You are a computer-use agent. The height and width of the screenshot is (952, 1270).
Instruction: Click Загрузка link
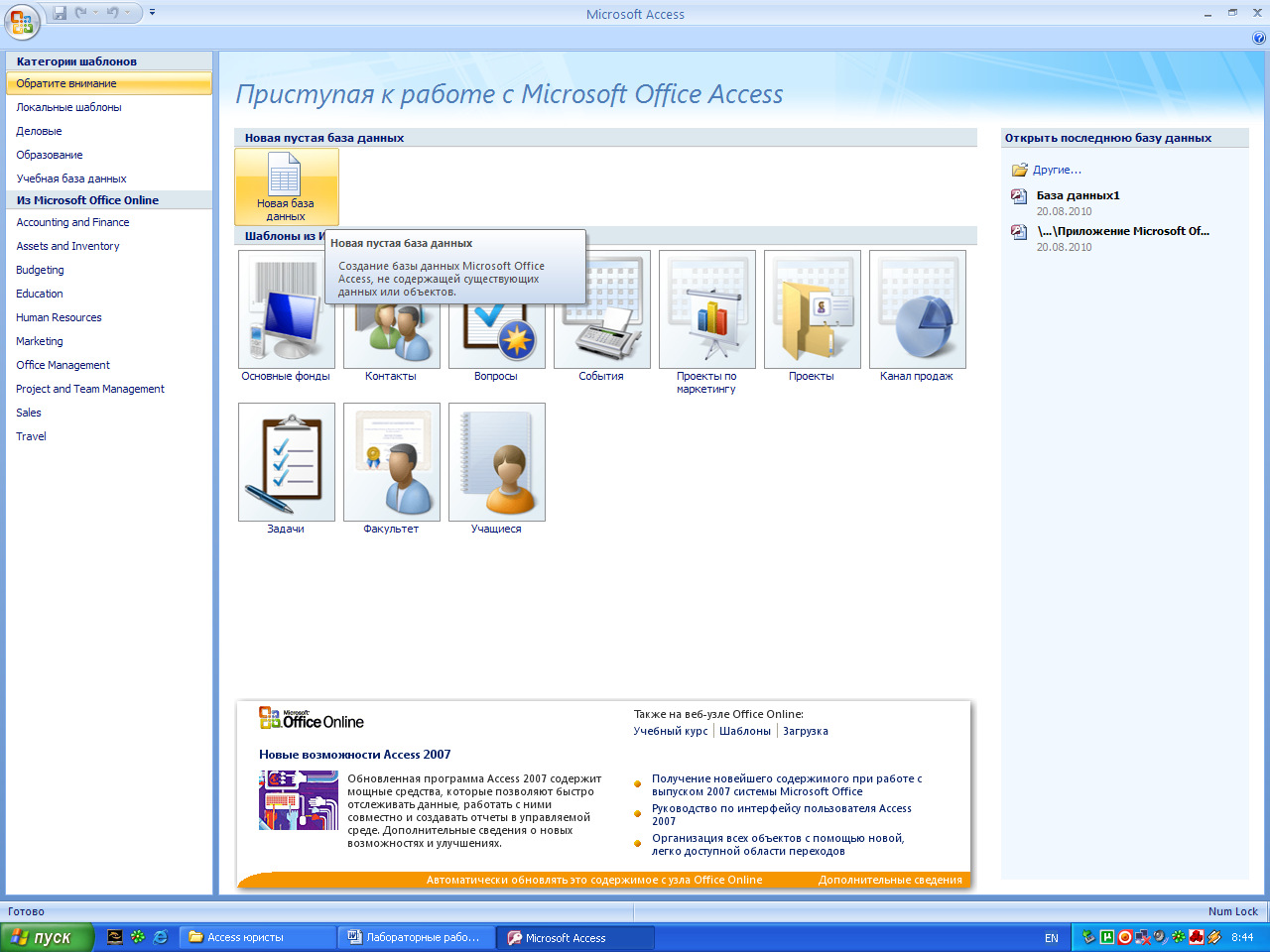pyautogui.click(x=806, y=731)
